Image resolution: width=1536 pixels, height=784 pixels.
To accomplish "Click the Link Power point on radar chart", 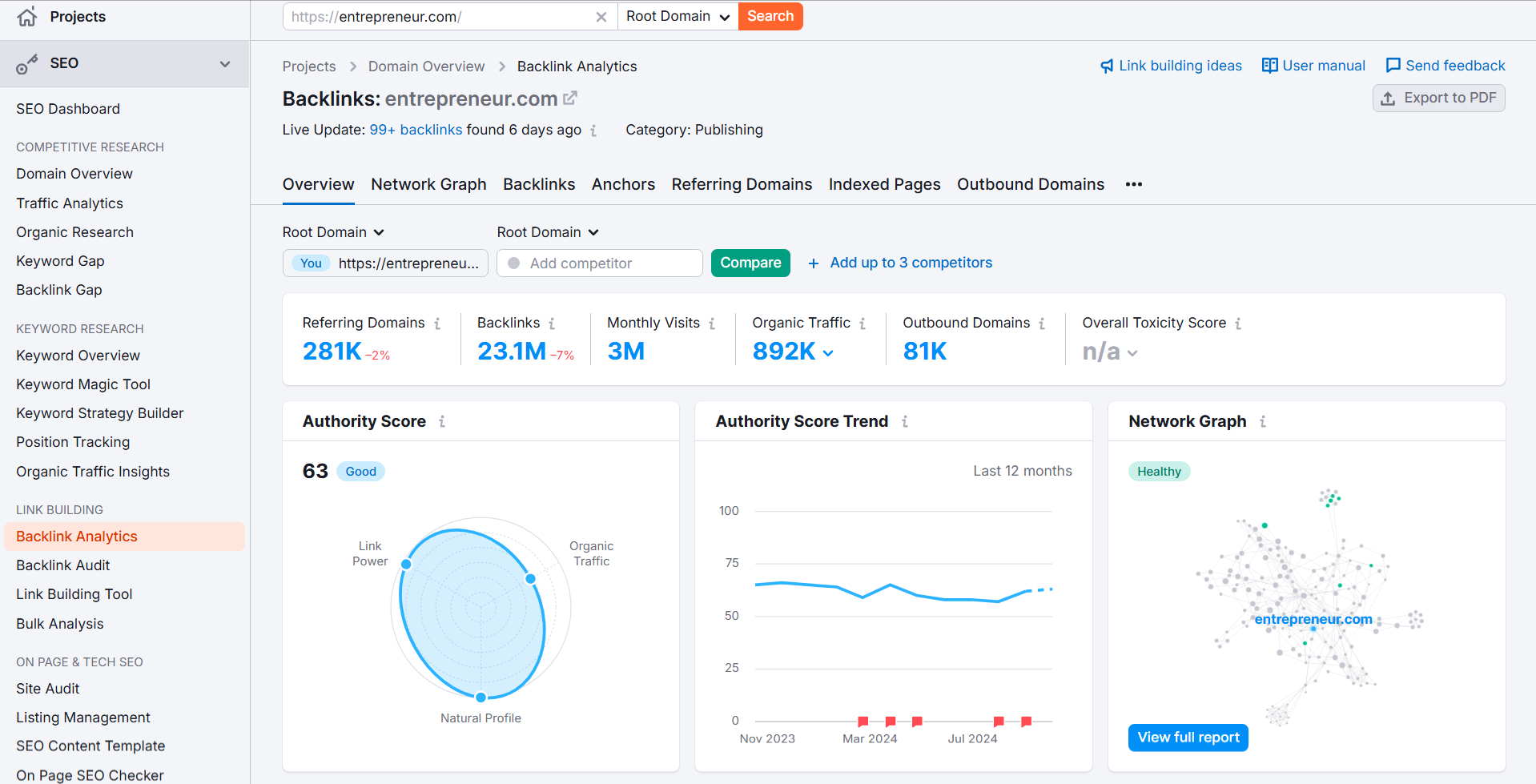I will pyautogui.click(x=406, y=565).
